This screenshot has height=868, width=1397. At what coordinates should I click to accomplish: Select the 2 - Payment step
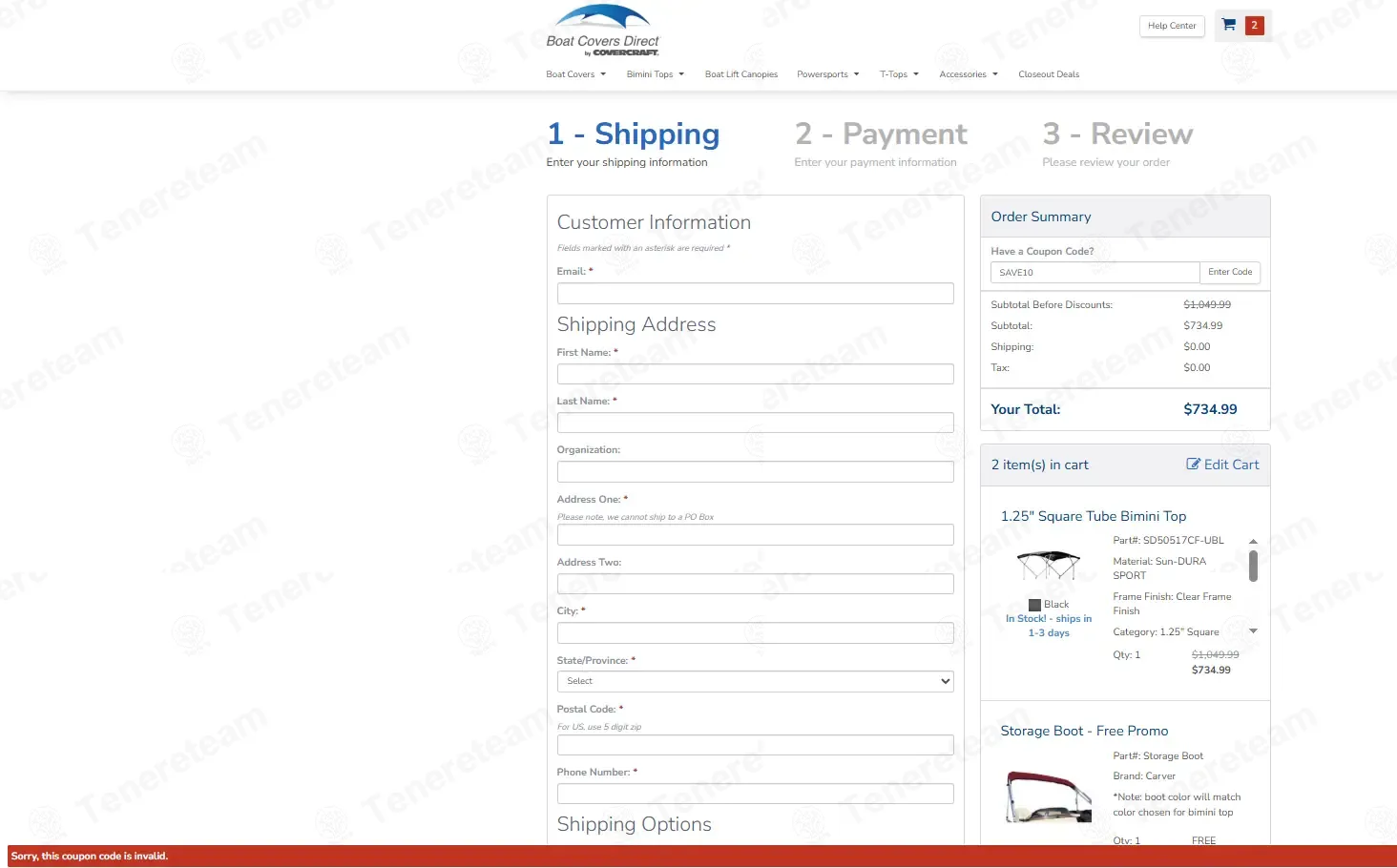[x=881, y=134]
